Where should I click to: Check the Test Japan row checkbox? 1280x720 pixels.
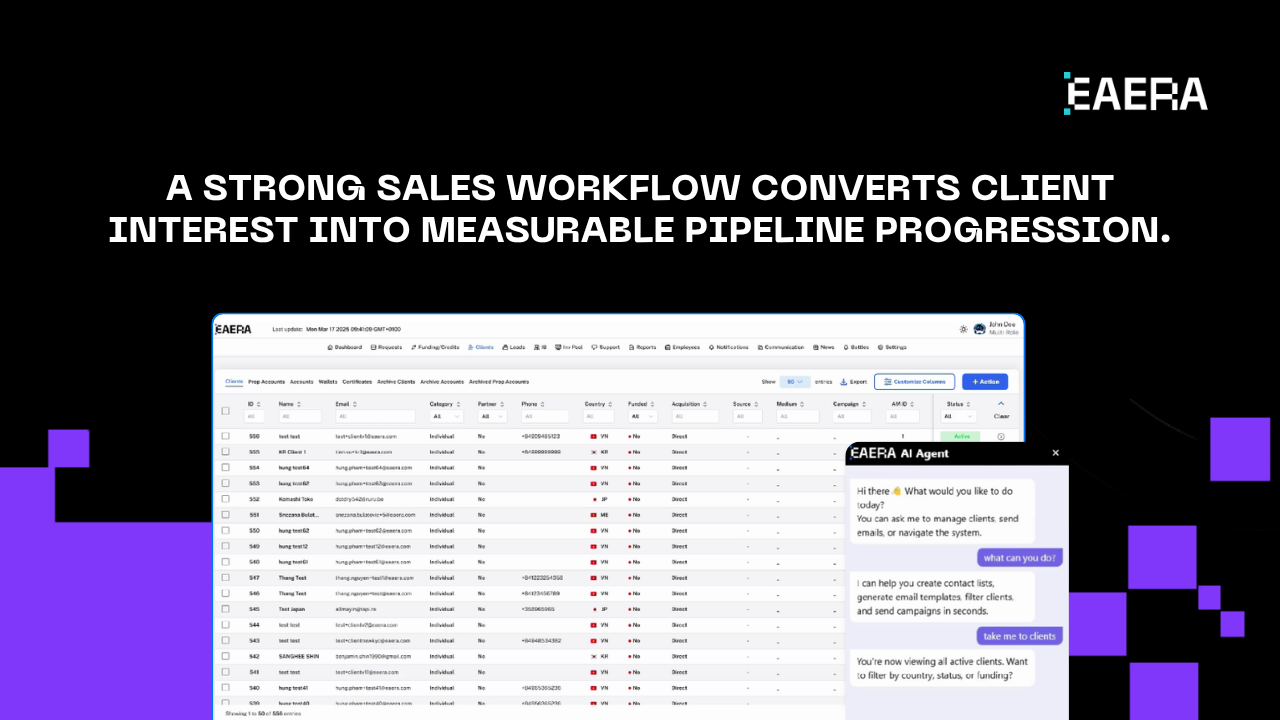225,609
